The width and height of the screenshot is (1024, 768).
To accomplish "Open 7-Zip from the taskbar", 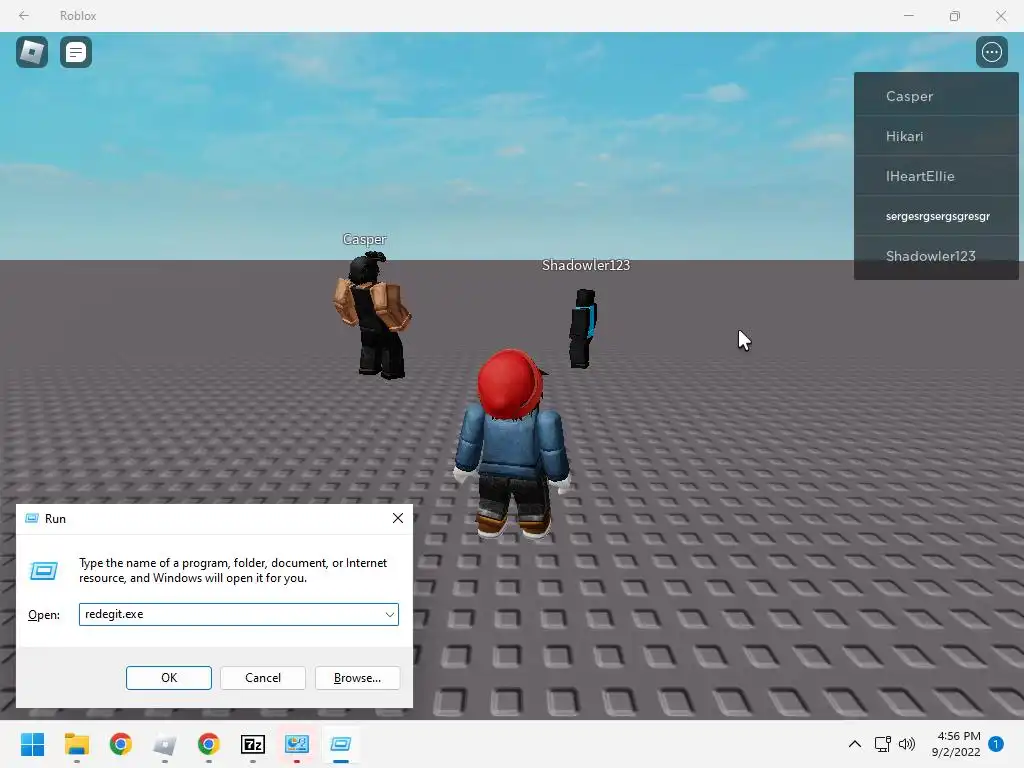I will point(253,744).
